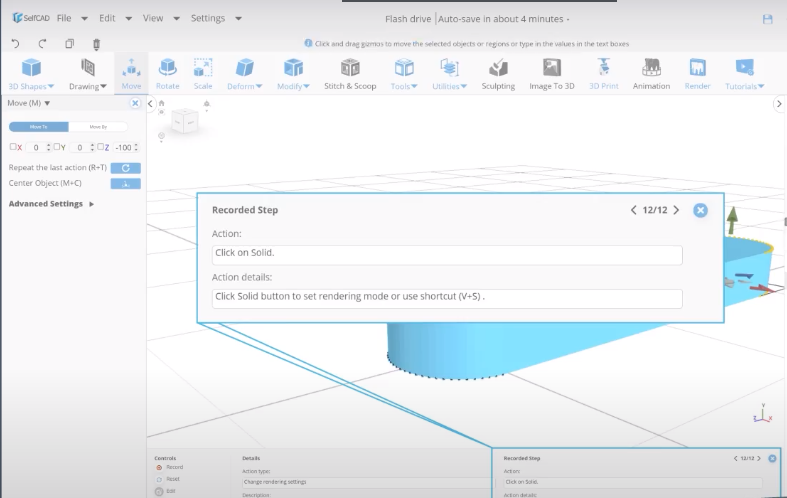
Task: Click the X value input field
Action: coord(36,147)
